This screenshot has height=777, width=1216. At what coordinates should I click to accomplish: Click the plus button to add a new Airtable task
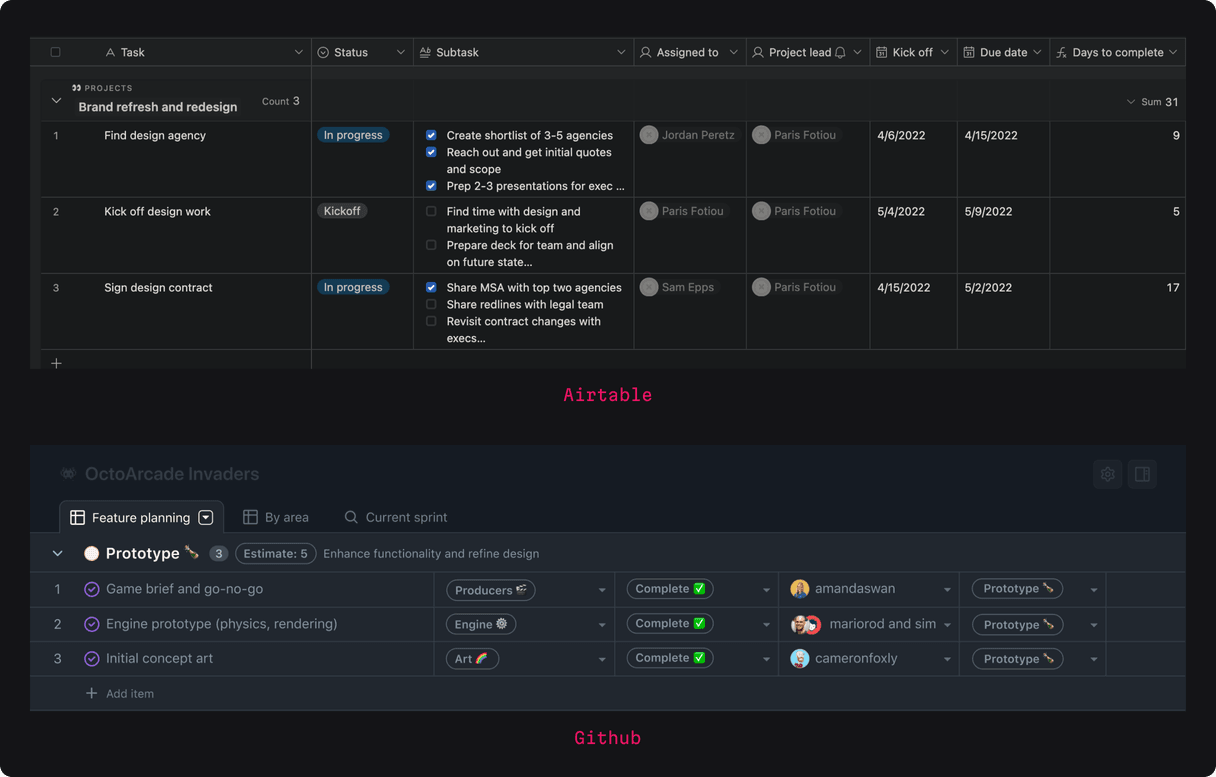click(56, 363)
